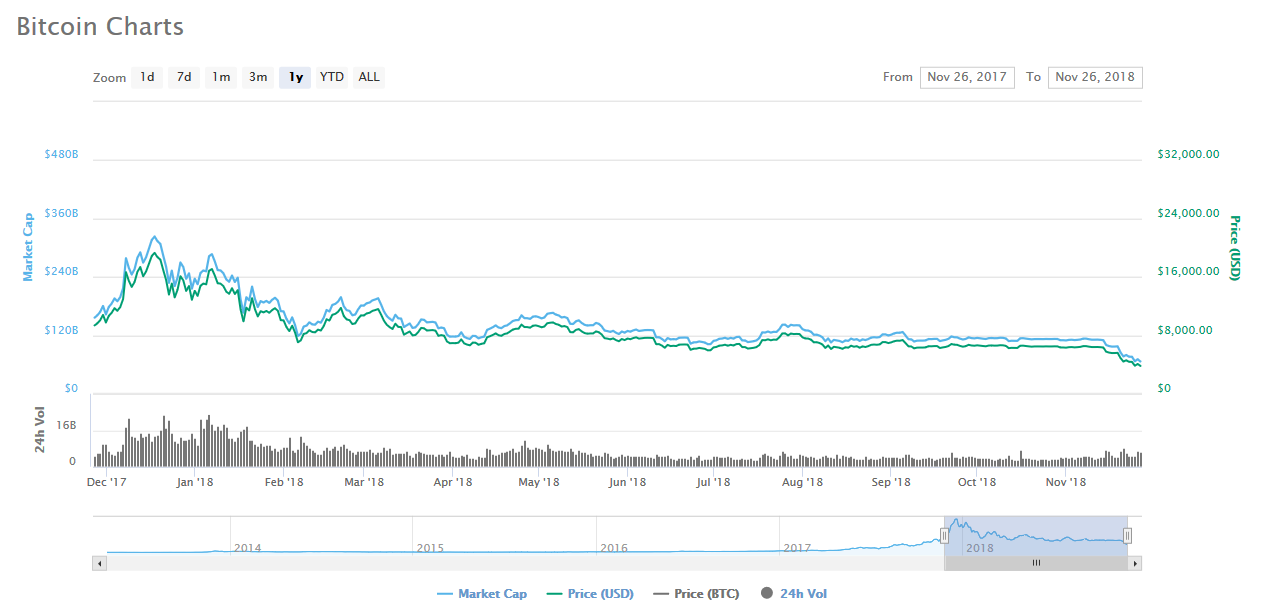Viewport: 1271px width, 615px height.
Task: Click the "Jan '18" date label
Action: pos(194,482)
